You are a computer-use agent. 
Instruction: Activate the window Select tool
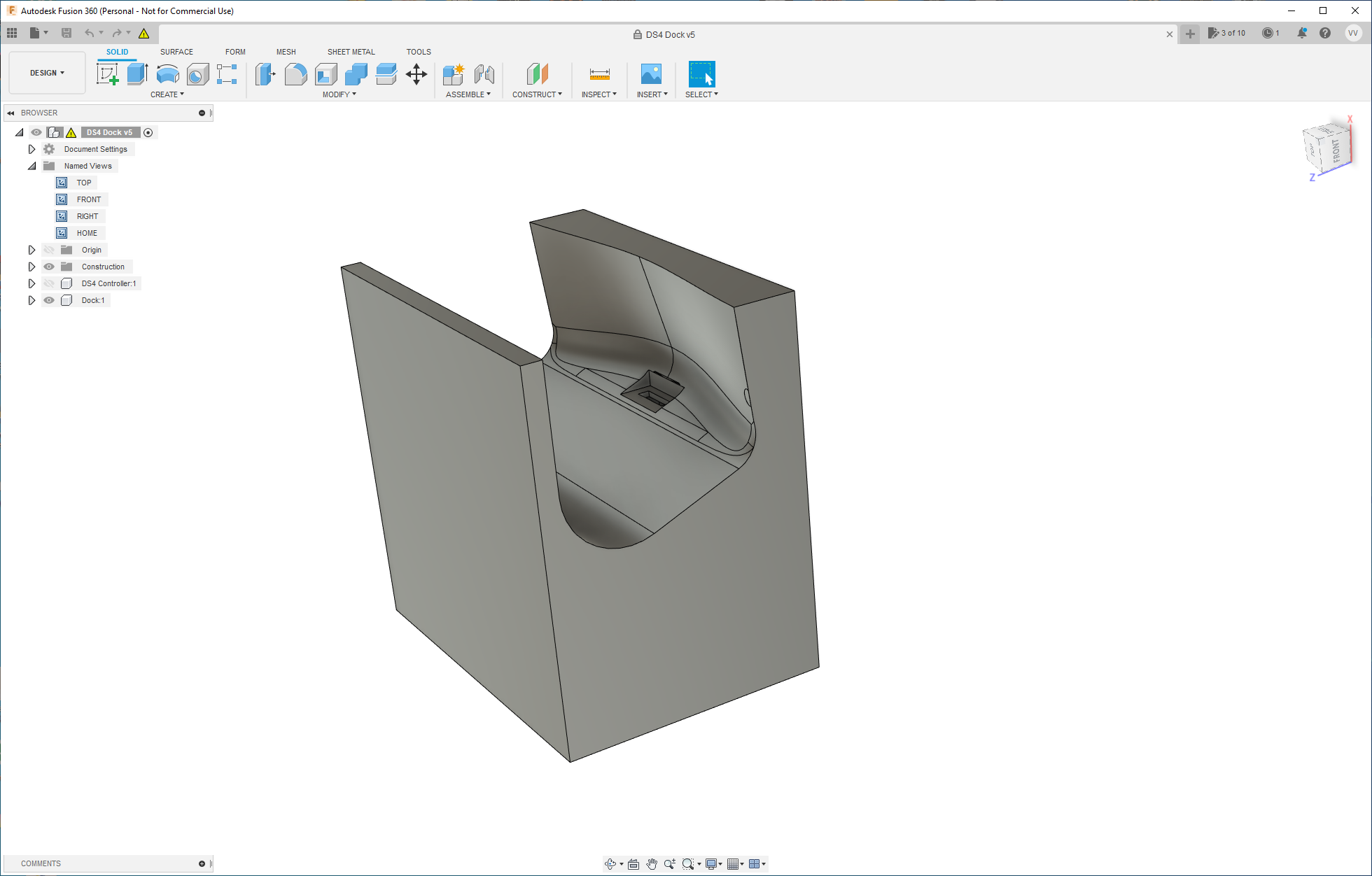tap(701, 73)
